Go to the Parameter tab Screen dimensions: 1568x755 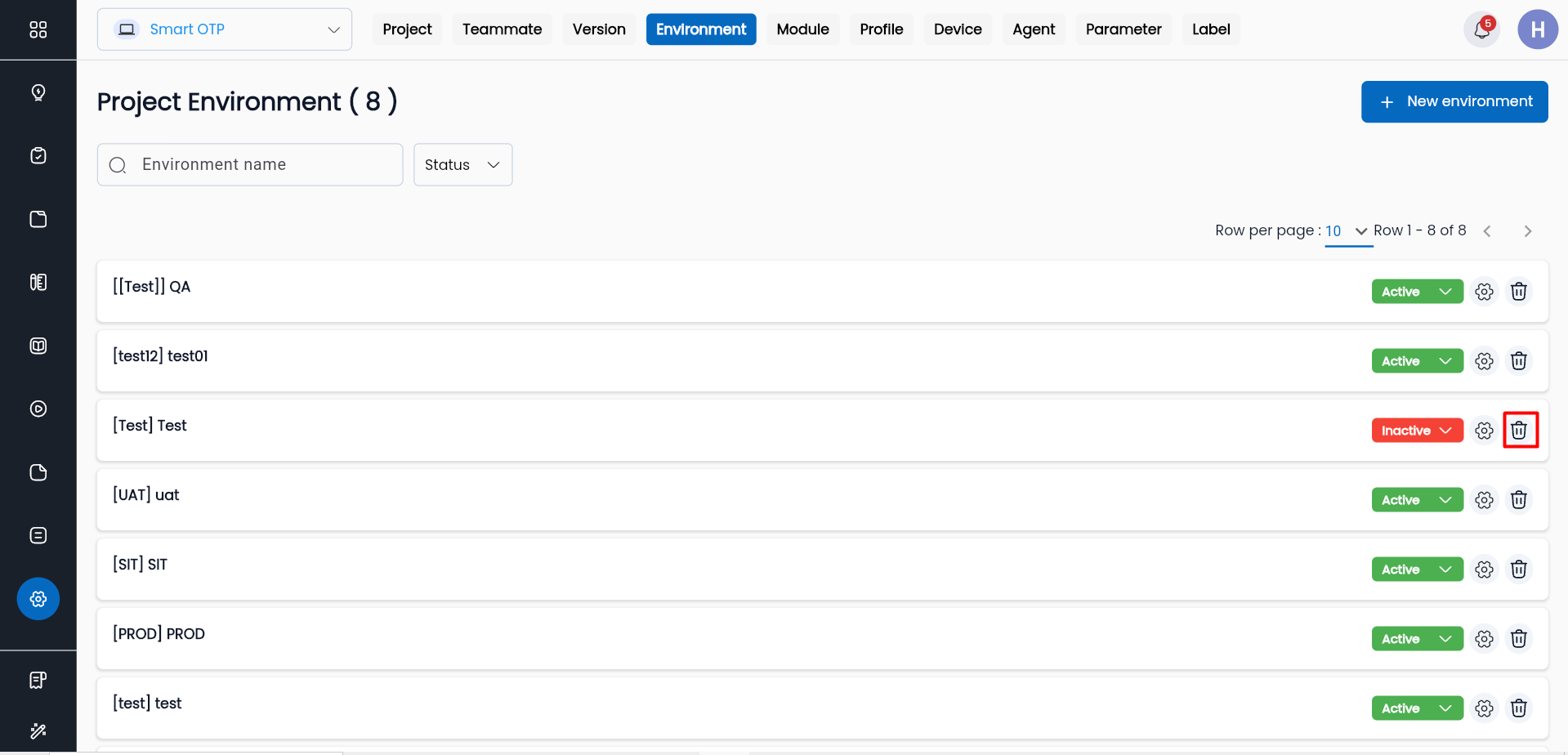tap(1123, 29)
